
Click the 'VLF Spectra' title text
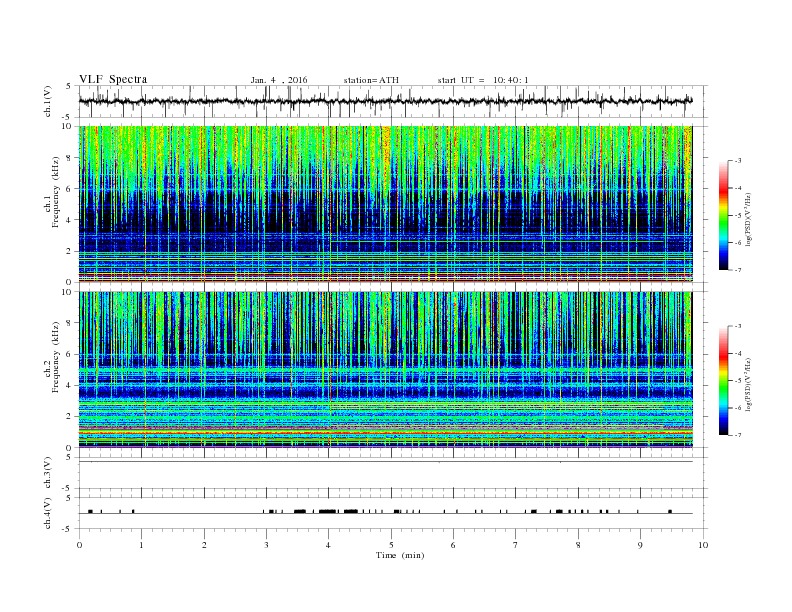pyautogui.click(x=113, y=79)
